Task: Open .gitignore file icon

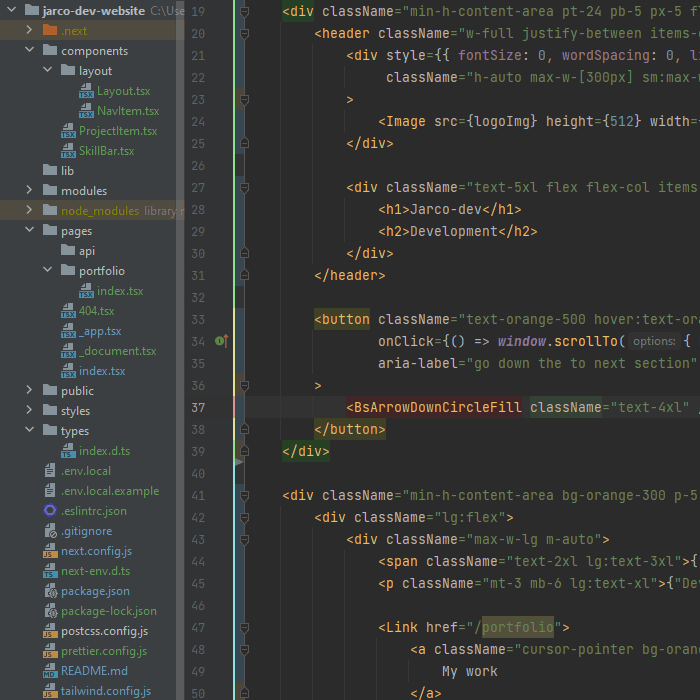Action: [x=50, y=531]
